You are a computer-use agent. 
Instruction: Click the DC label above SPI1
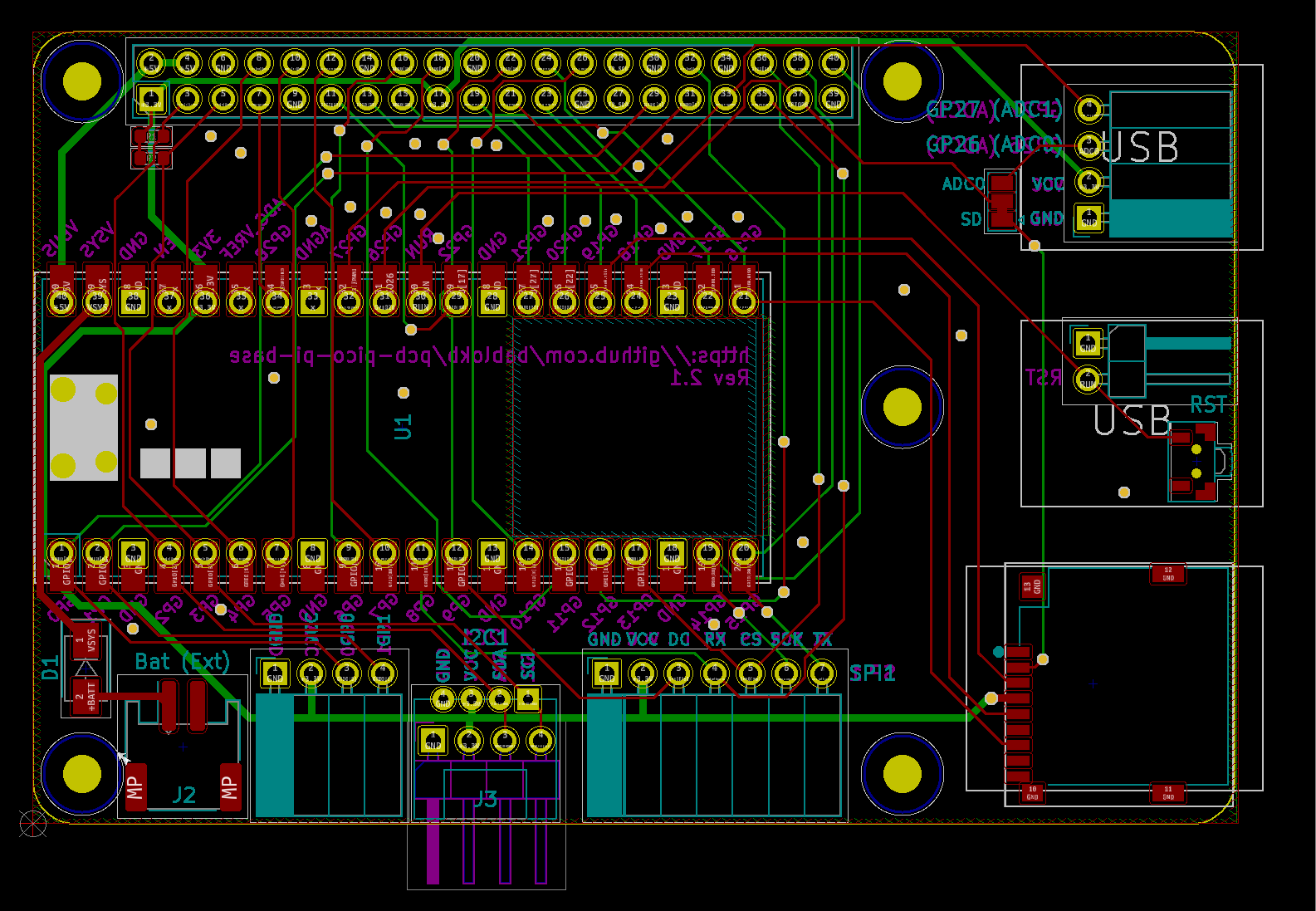point(679,639)
